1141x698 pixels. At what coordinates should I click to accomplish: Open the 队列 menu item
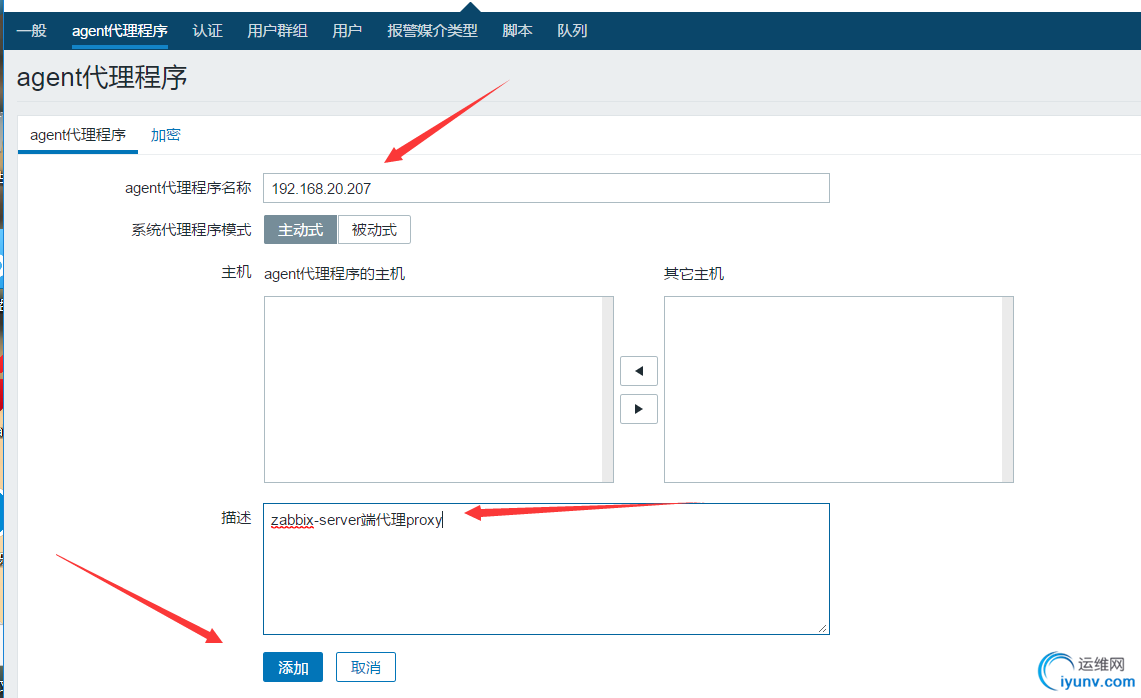pos(572,31)
